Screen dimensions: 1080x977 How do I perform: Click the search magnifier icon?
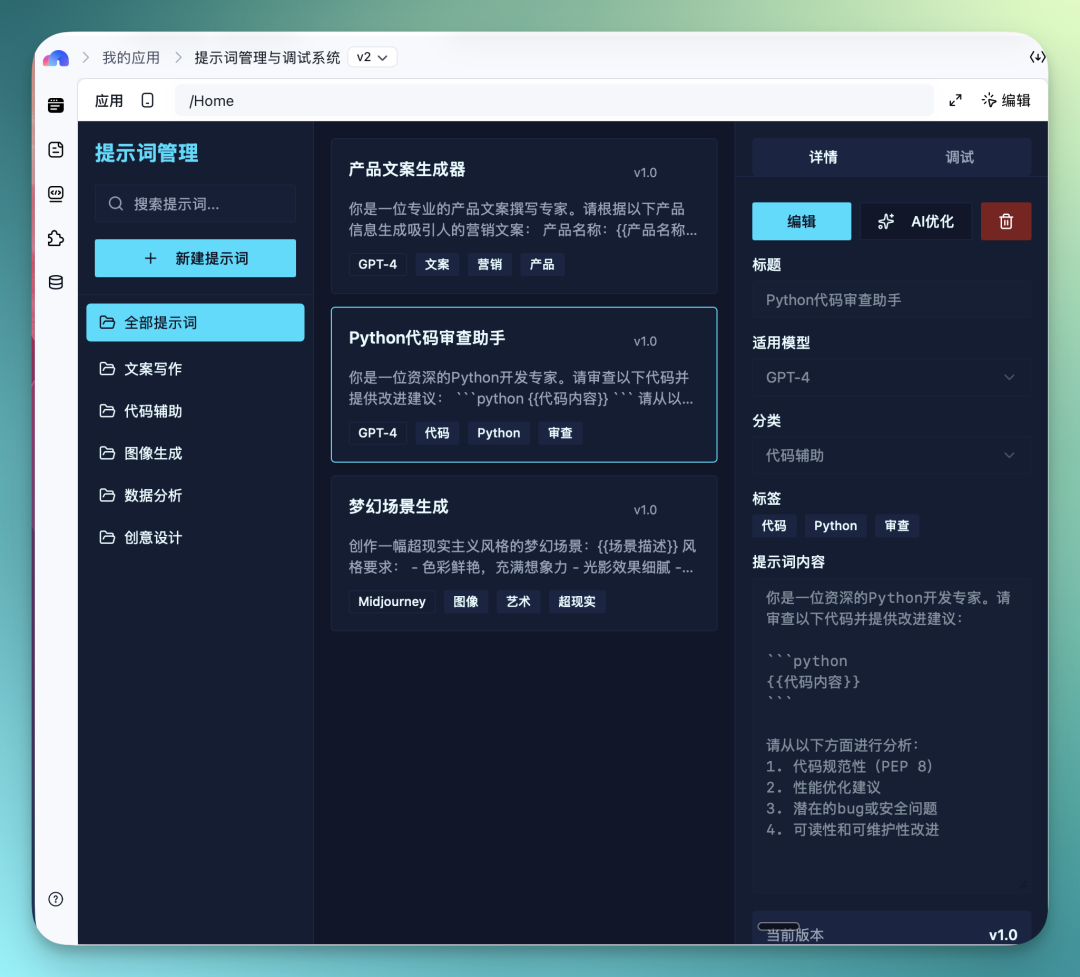(x=116, y=204)
